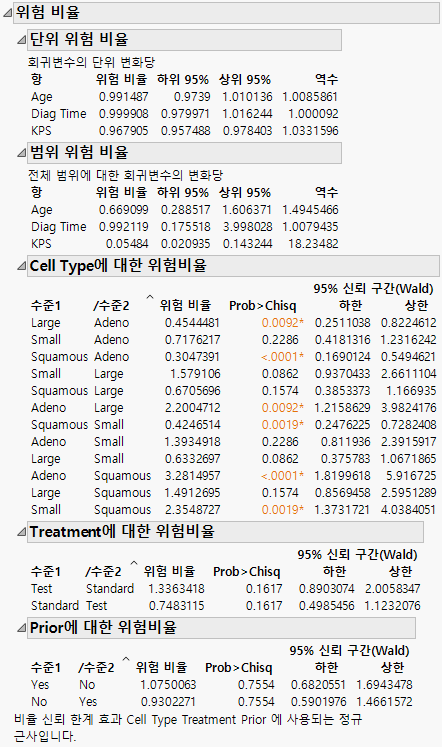Image resolution: width=442 pixels, height=747 pixels.
Task: Click range Diag Time upper 3.998028
Action: pyautogui.click(x=247, y=227)
